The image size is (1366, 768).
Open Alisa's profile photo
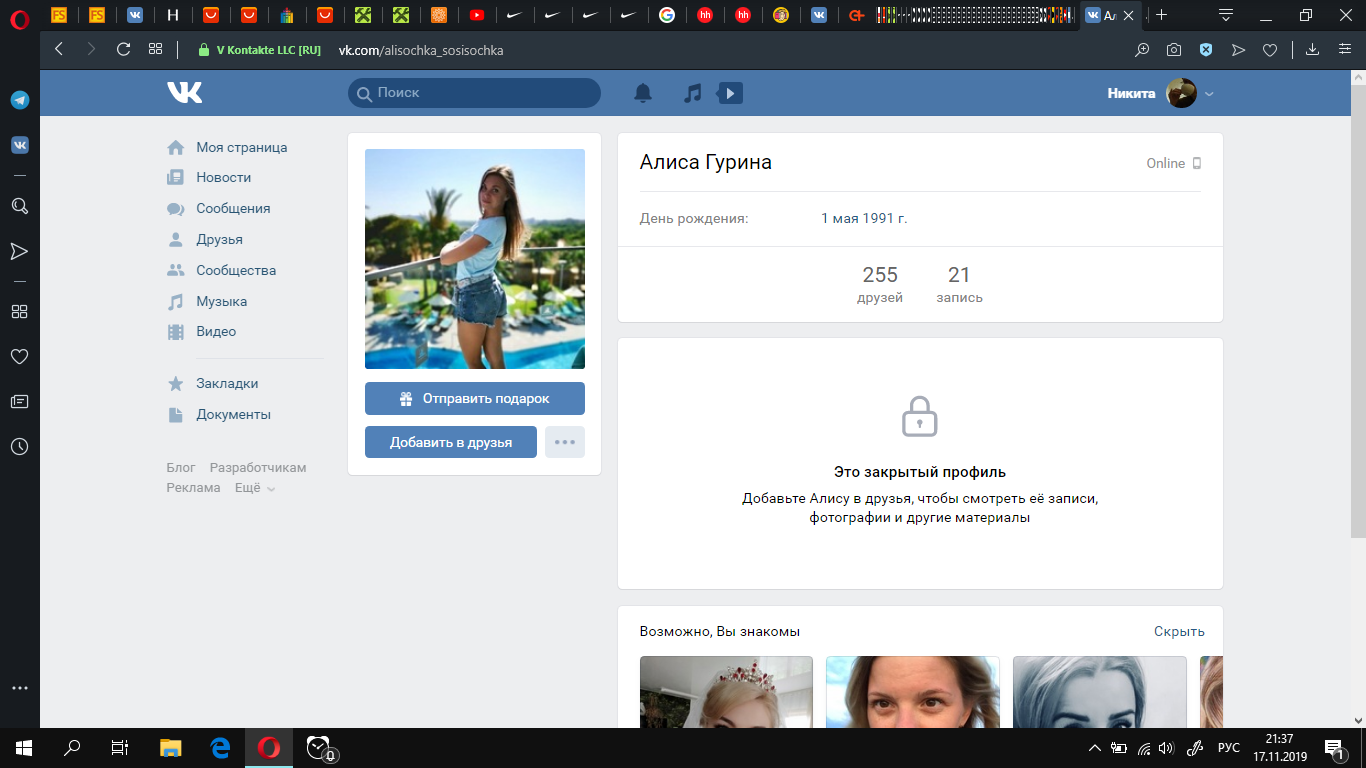[474, 259]
